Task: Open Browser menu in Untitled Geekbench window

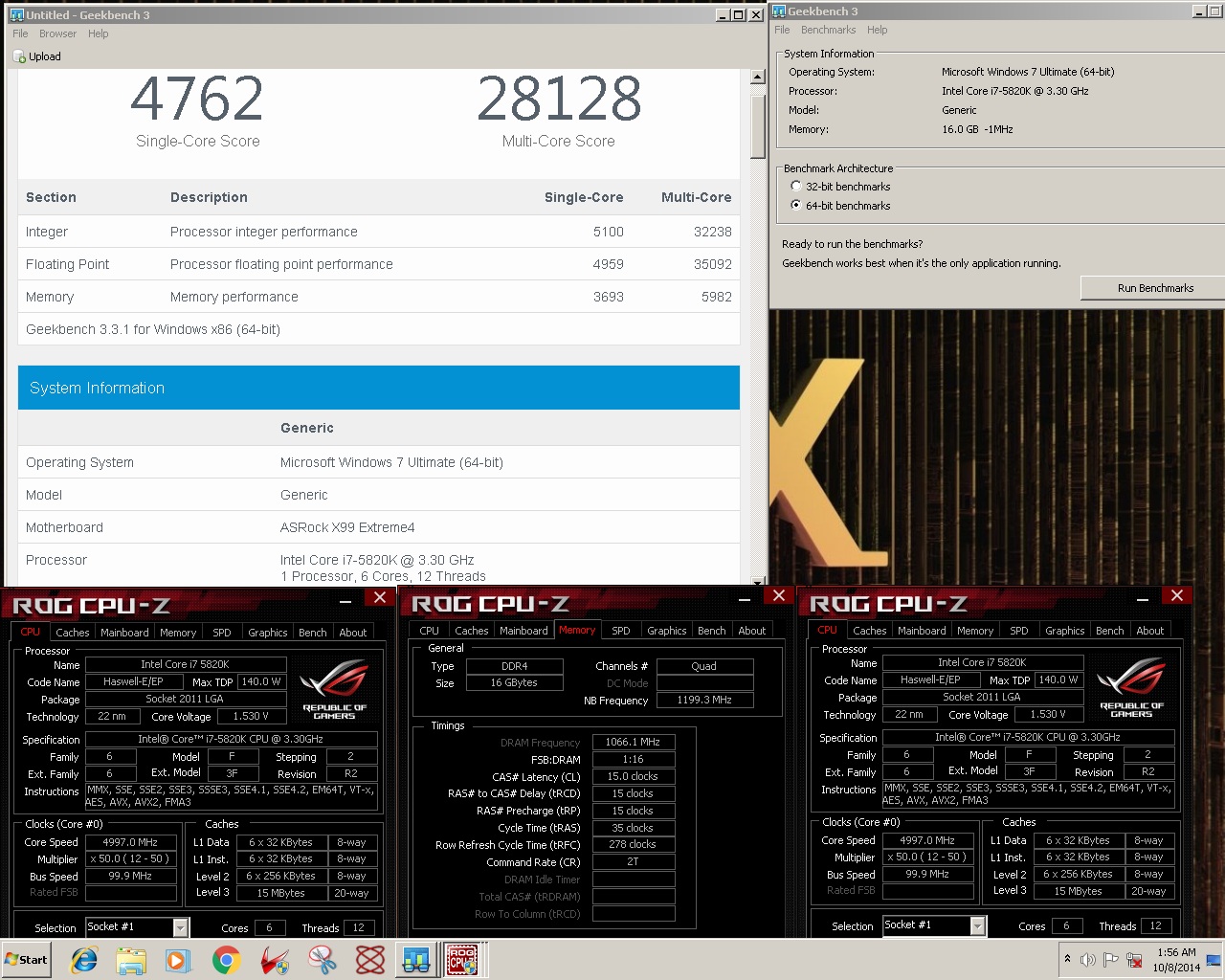Action: click(57, 33)
